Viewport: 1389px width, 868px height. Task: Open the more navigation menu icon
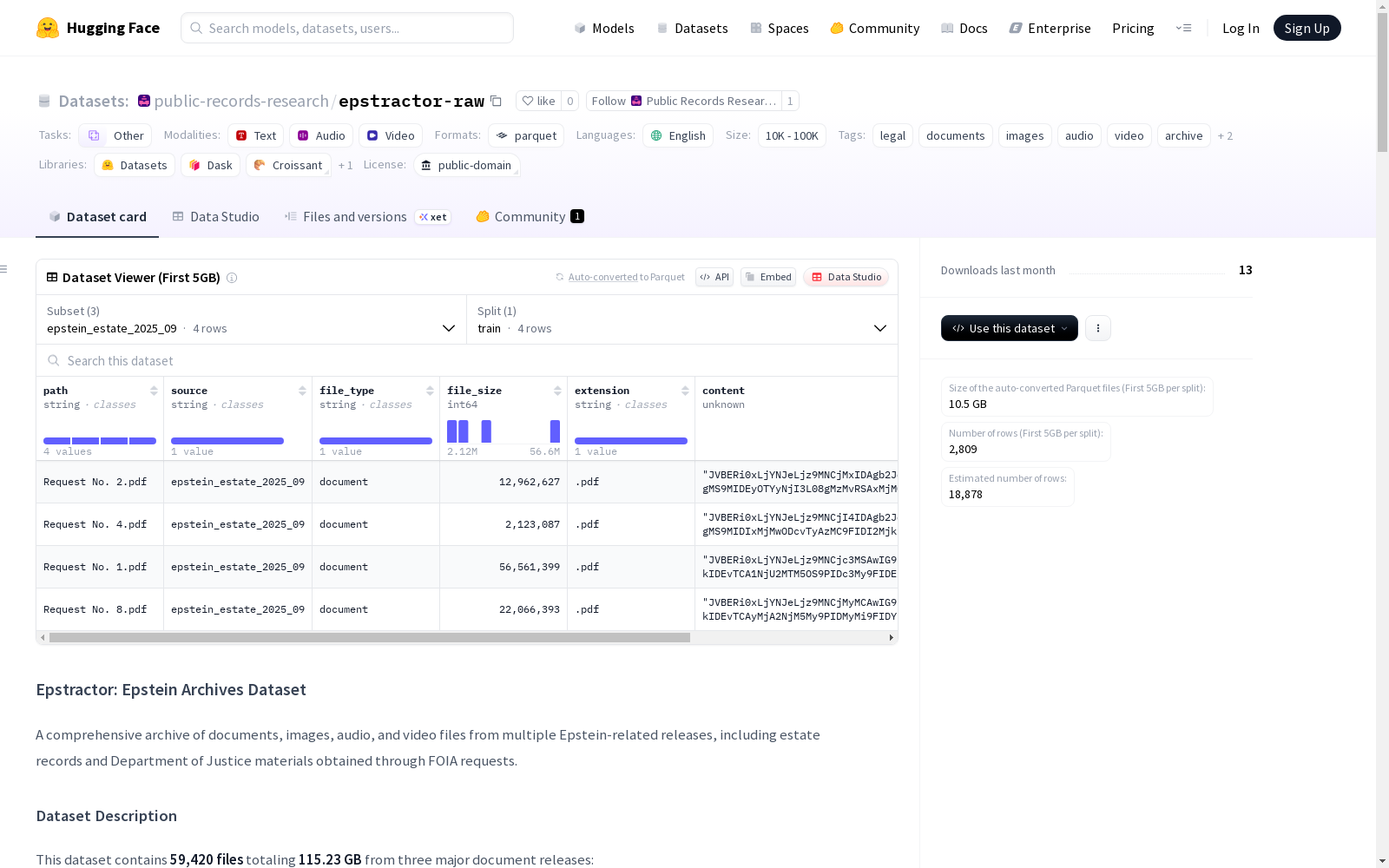tap(1183, 28)
